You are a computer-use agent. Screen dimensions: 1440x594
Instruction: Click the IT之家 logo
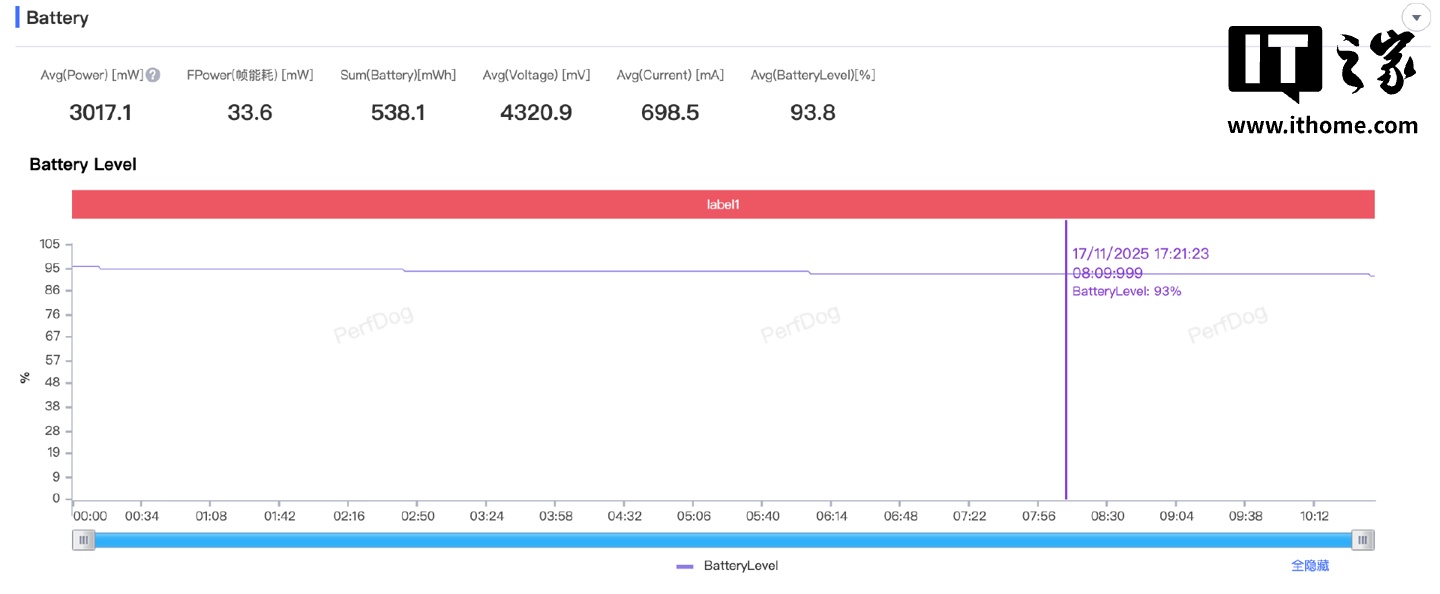(1322, 64)
